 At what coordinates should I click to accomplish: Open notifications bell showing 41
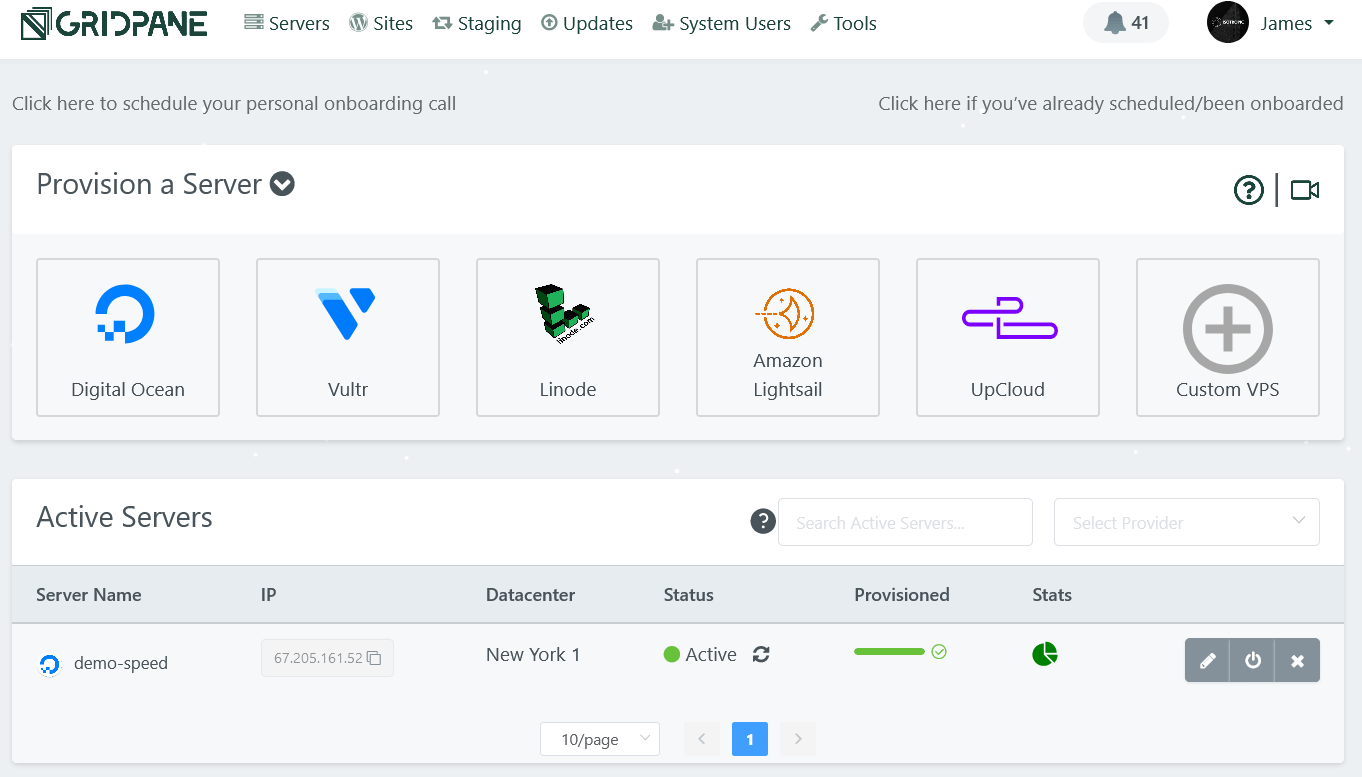[1126, 23]
